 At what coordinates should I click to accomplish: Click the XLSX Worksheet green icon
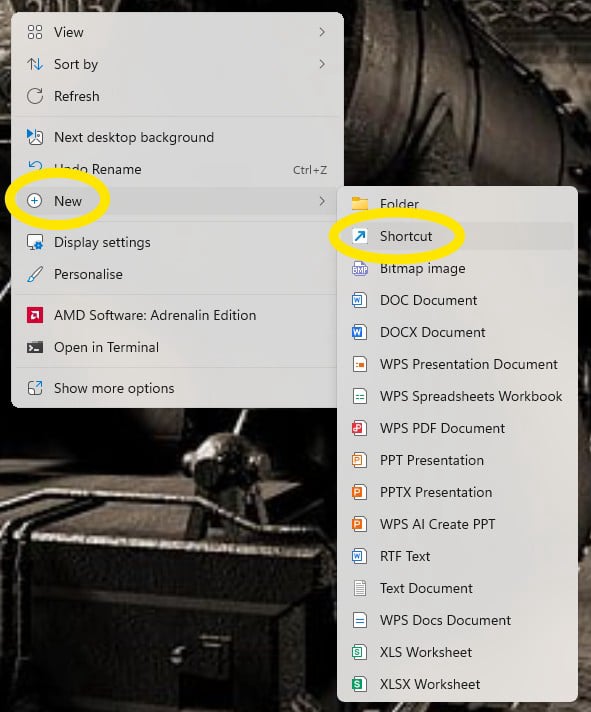359,684
